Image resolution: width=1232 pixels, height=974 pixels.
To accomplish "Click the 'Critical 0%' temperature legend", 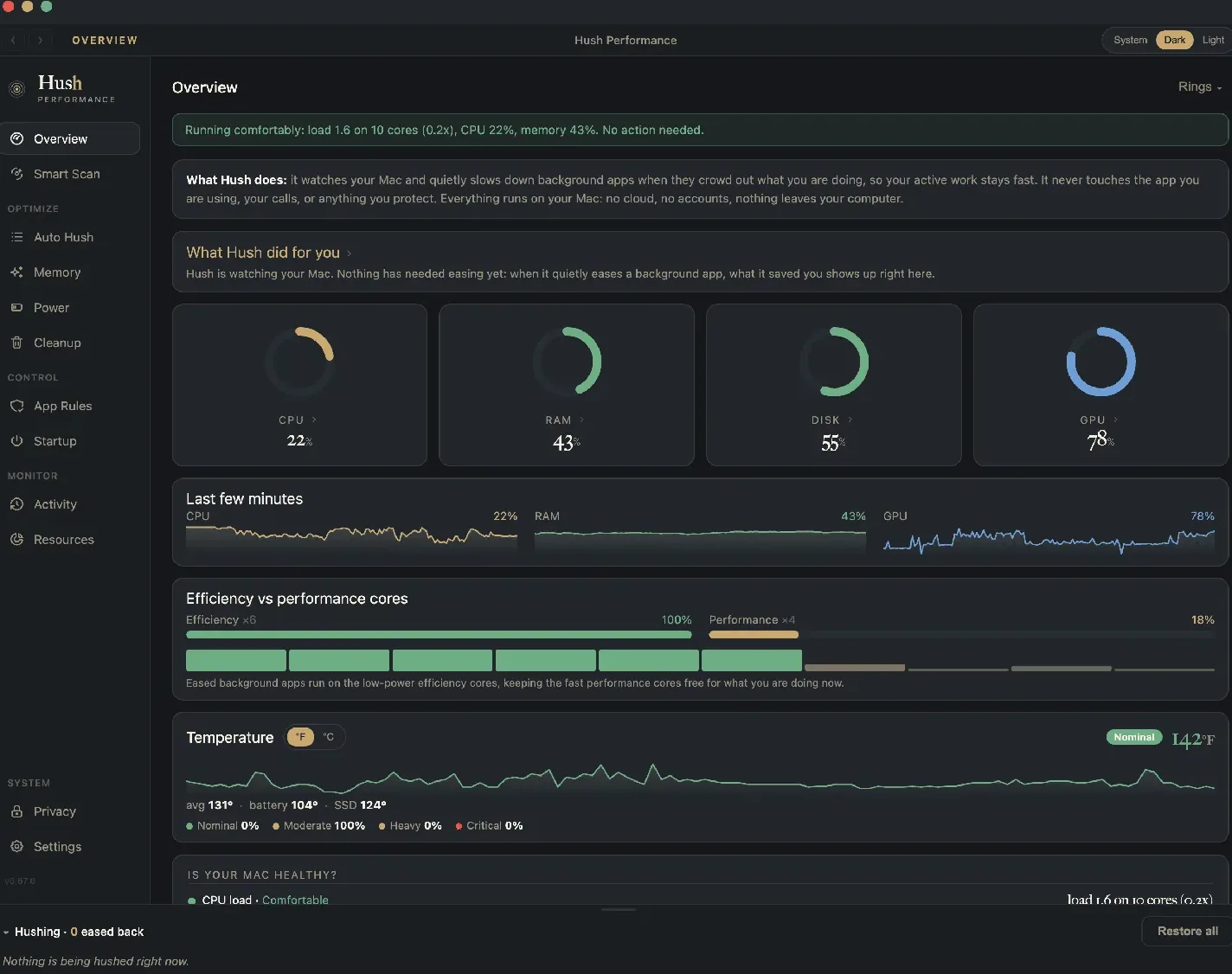I will tap(489, 826).
